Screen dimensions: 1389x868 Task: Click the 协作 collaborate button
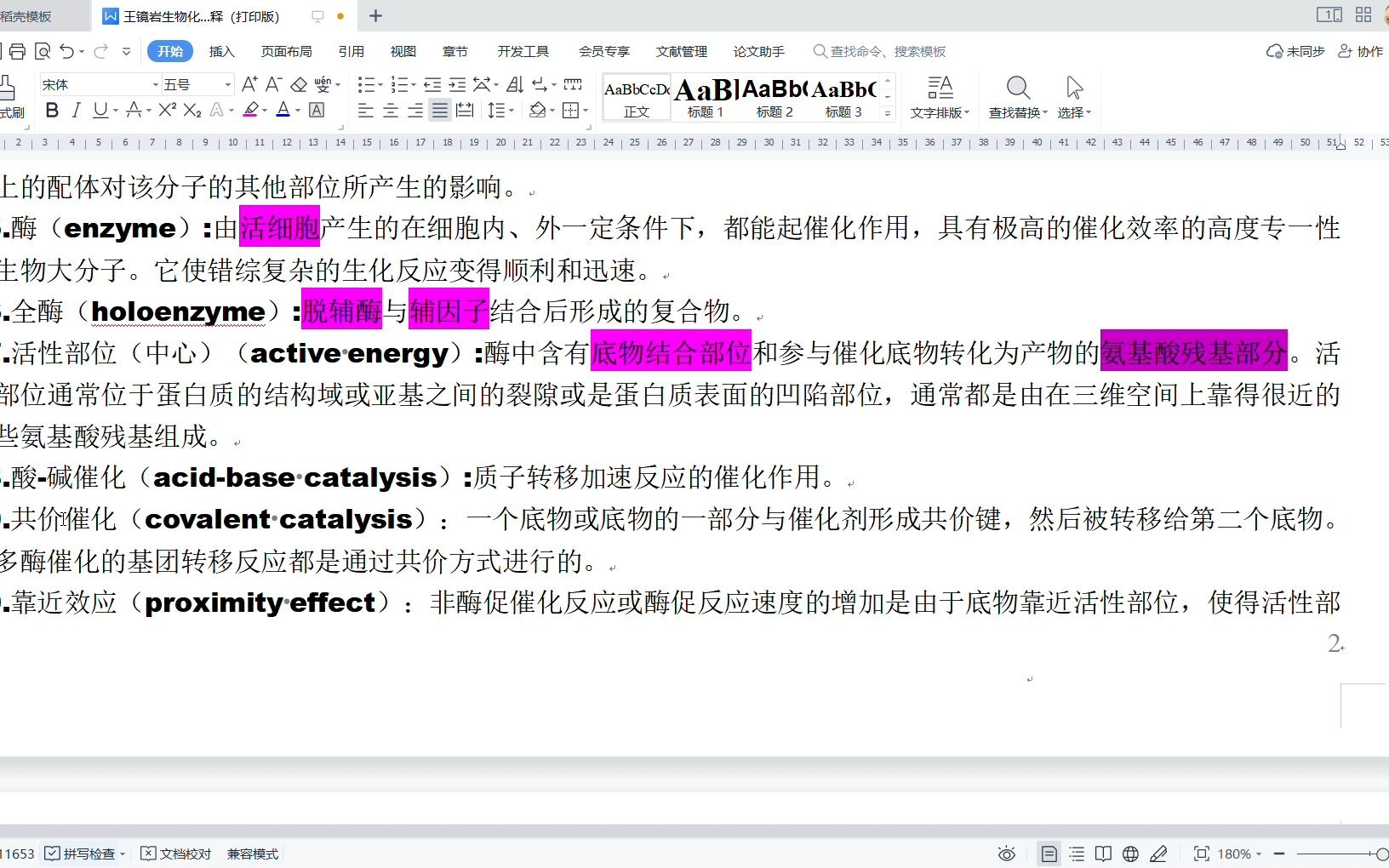click(1360, 51)
